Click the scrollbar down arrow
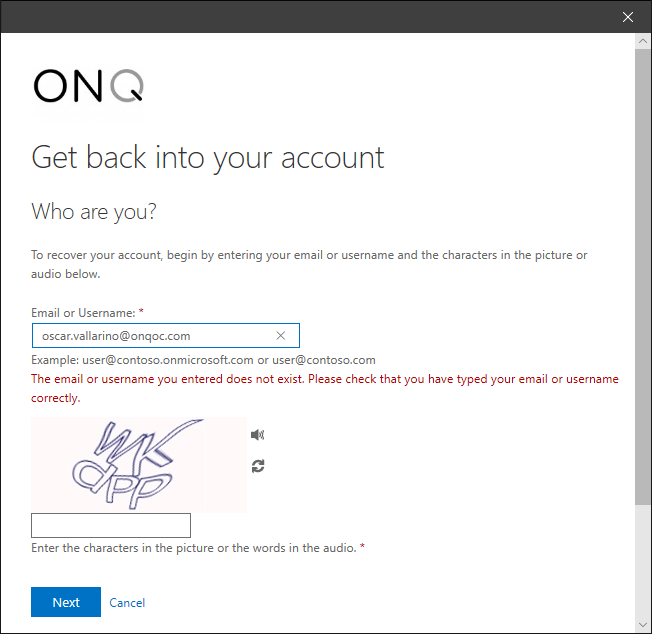Image resolution: width=652 pixels, height=634 pixels. coord(643,625)
